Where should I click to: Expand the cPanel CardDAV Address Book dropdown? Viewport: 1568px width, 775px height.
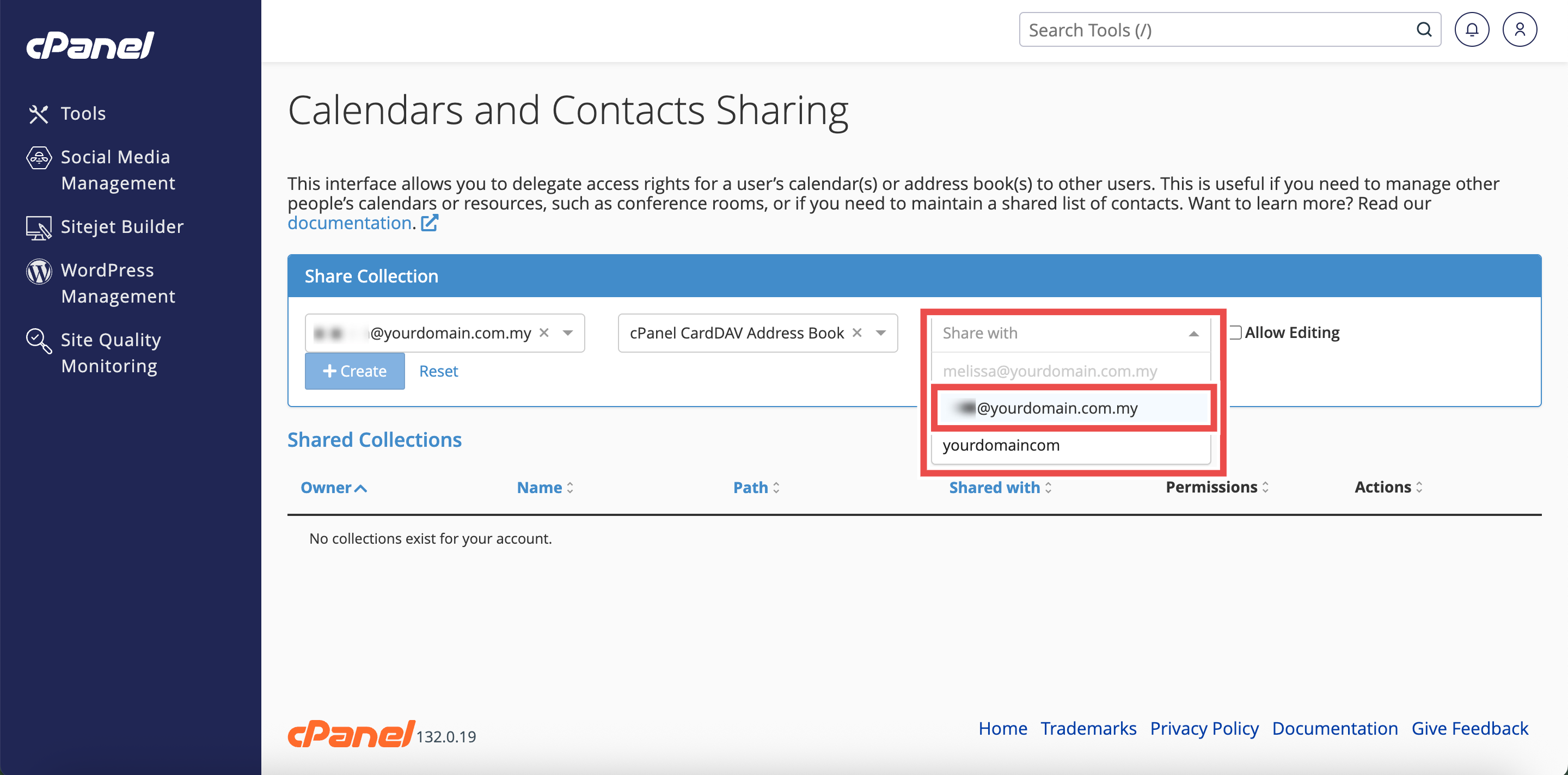coord(880,333)
